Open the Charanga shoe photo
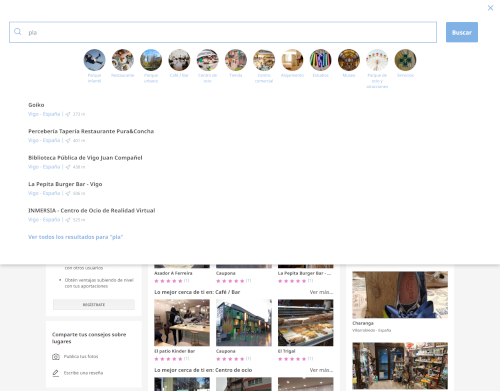Viewport: 500px width, 391px height. [x=400, y=295]
